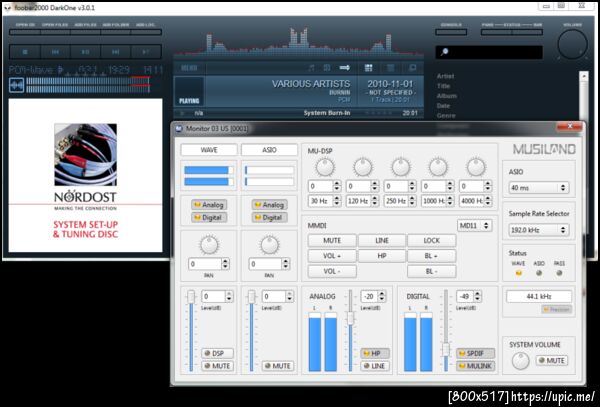Click the DIGITAL level fader handle
Screen dimensions: 600x407
(x=446, y=349)
